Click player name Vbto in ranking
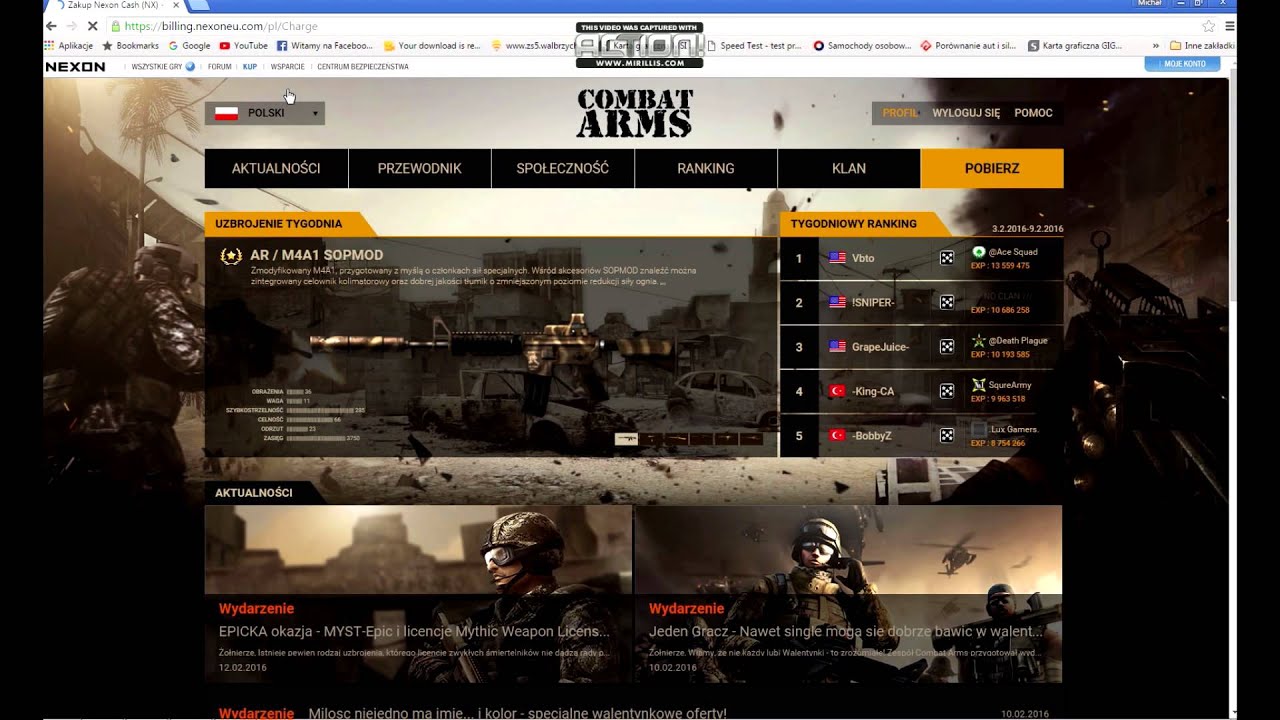Image resolution: width=1280 pixels, height=720 pixels. (863, 258)
